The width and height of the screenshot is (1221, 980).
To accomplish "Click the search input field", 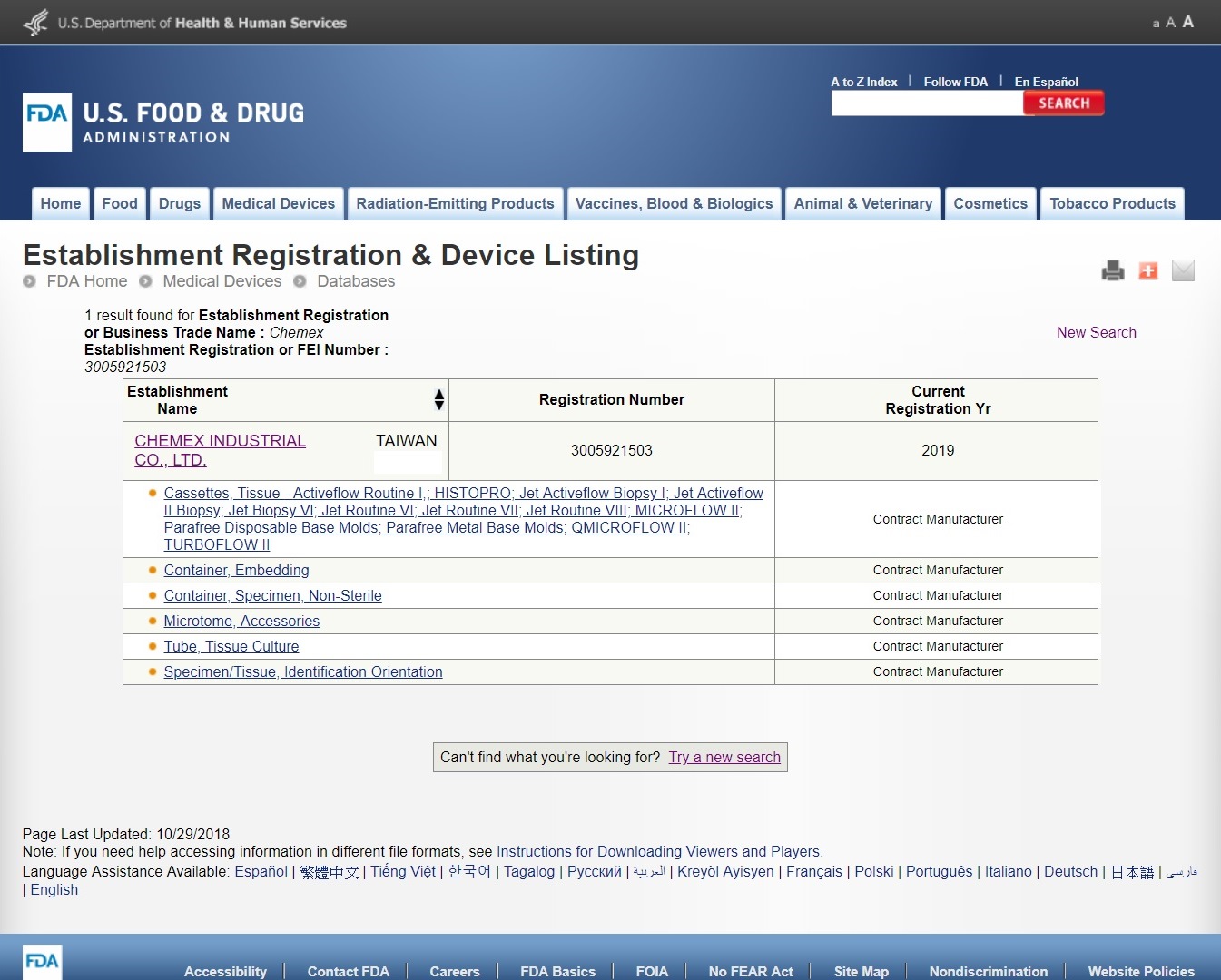I will [927, 103].
